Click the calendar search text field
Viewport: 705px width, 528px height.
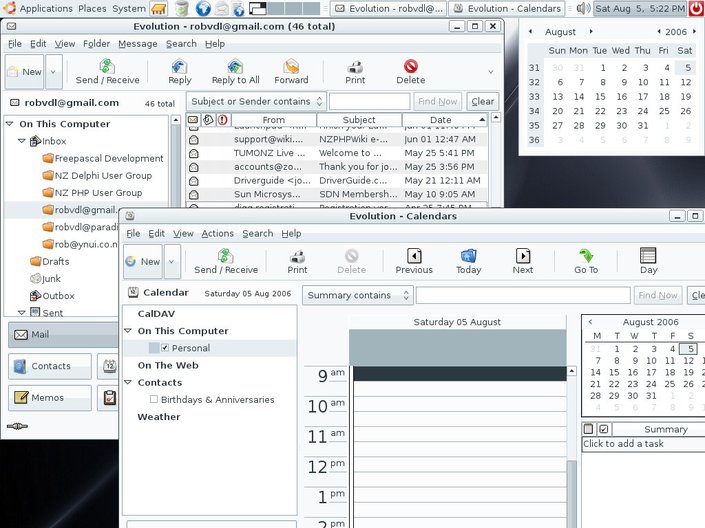click(x=523, y=295)
